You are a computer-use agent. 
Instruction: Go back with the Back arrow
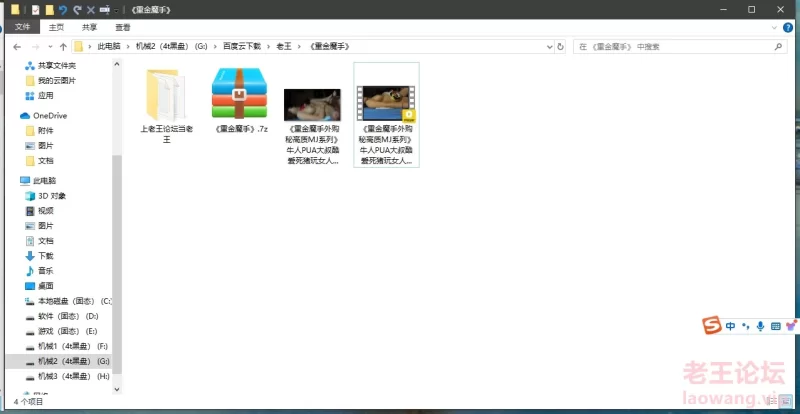click(x=17, y=46)
